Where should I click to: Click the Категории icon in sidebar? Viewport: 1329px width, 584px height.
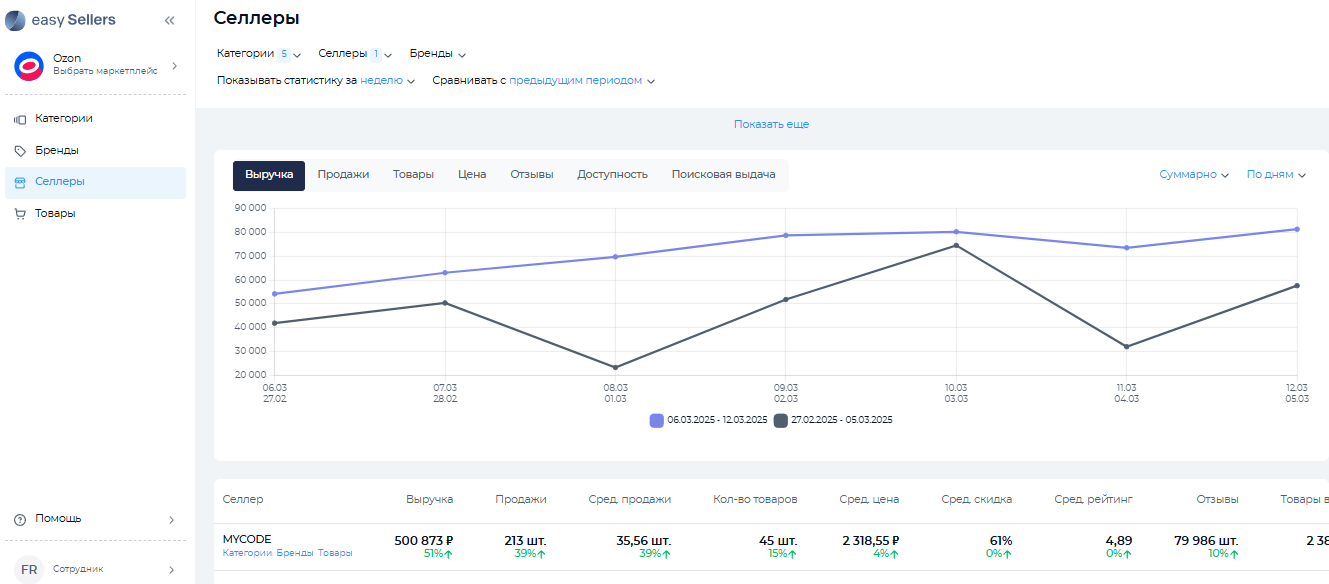[20, 119]
